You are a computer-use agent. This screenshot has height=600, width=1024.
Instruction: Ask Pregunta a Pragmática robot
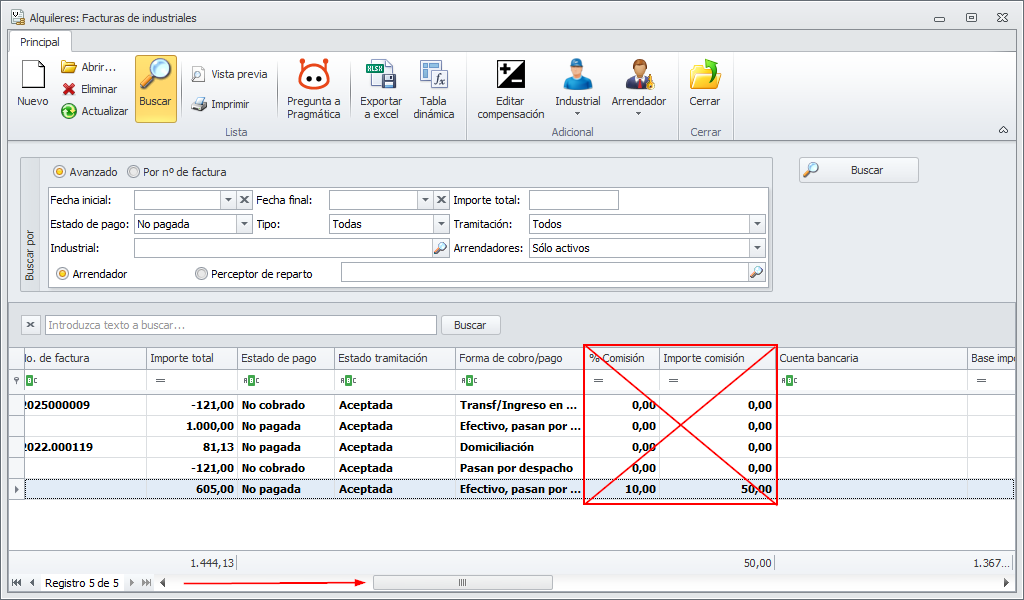tap(313, 89)
